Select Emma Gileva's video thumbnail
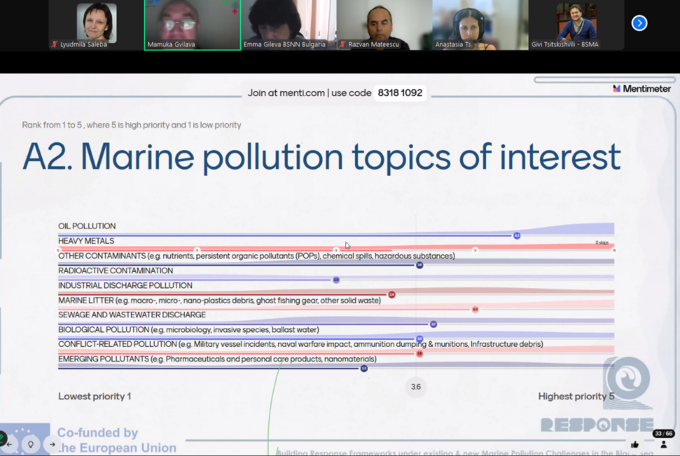 (x=288, y=25)
